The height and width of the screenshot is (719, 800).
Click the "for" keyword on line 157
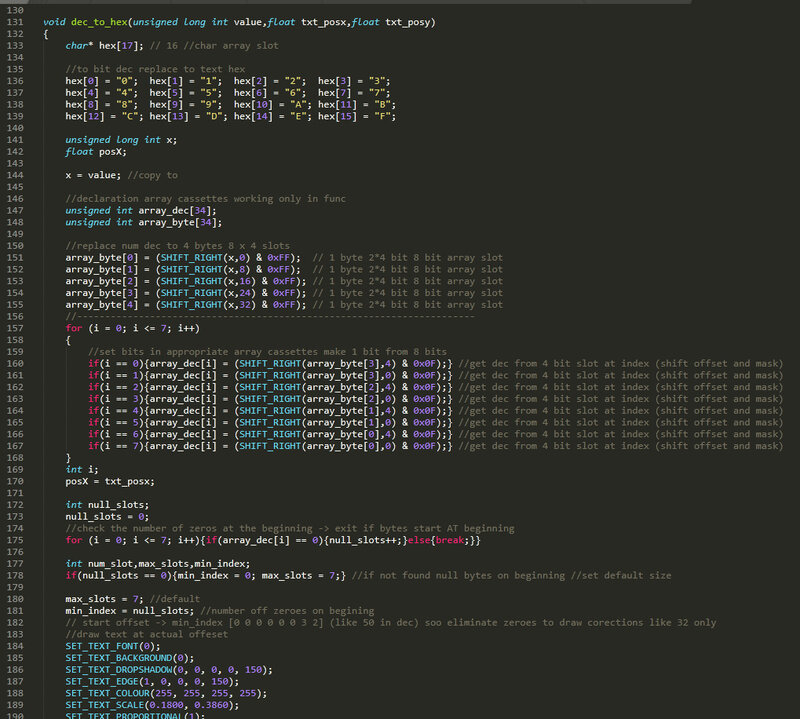click(74, 327)
